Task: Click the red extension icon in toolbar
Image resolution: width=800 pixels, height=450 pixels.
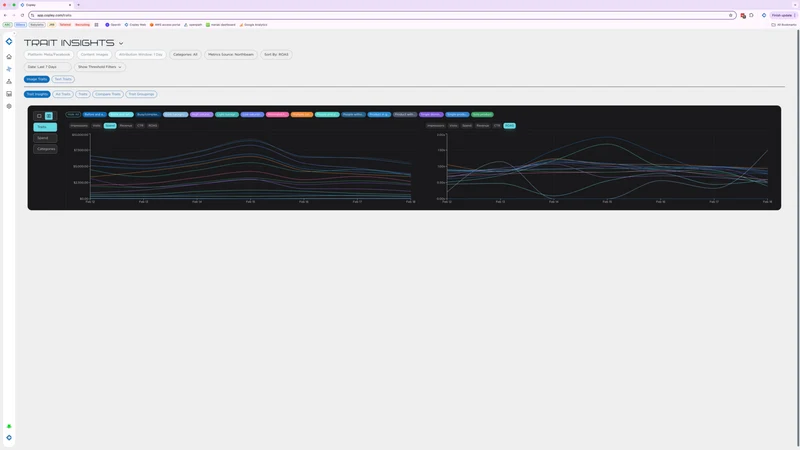Action: [x=743, y=15]
